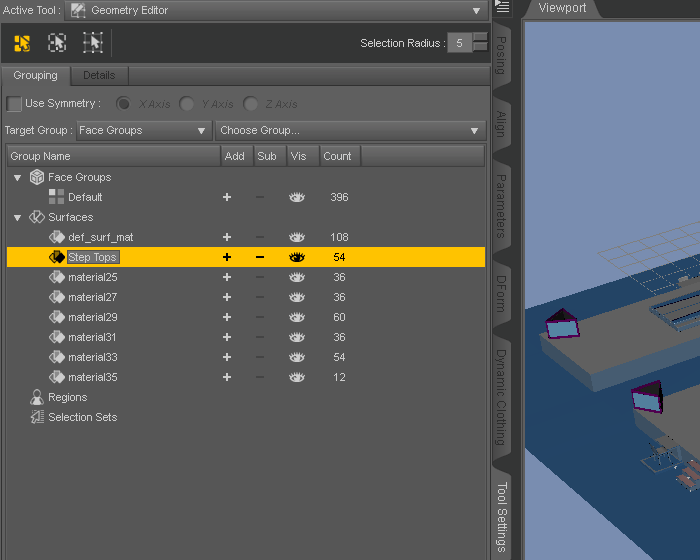Viewport: 700px width, 560px height.
Task: Open the Target Group Face Groups dropdown
Action: click(144, 130)
